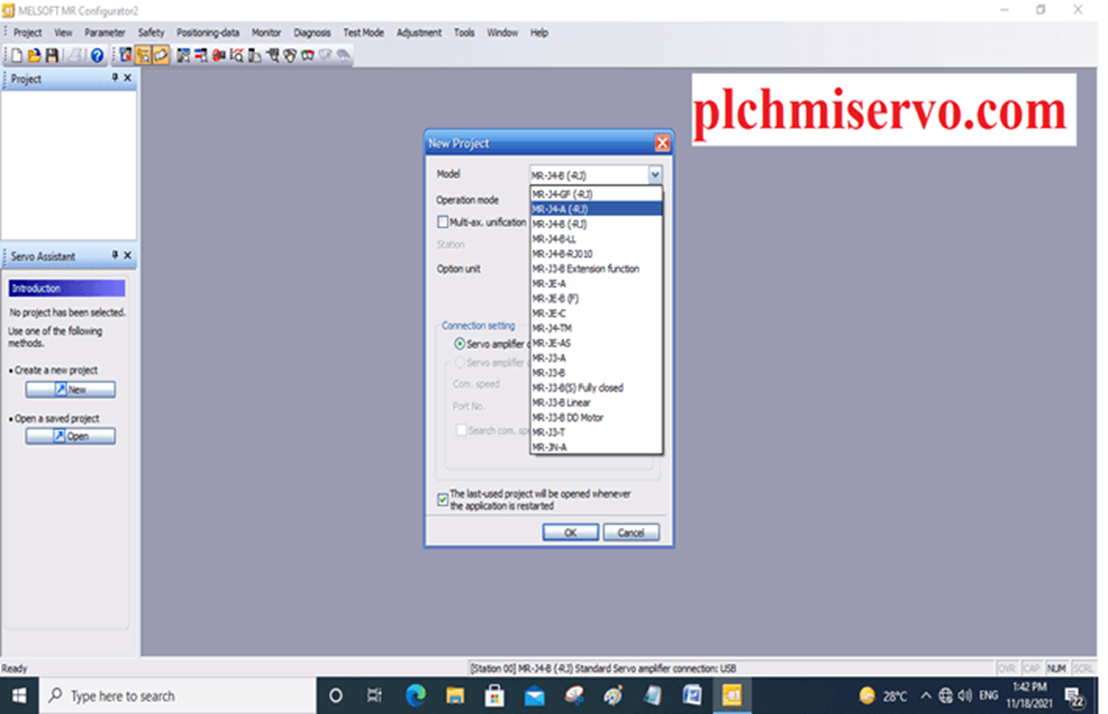
Task: Select the Servo amplifier connection radio button
Action: point(459,343)
